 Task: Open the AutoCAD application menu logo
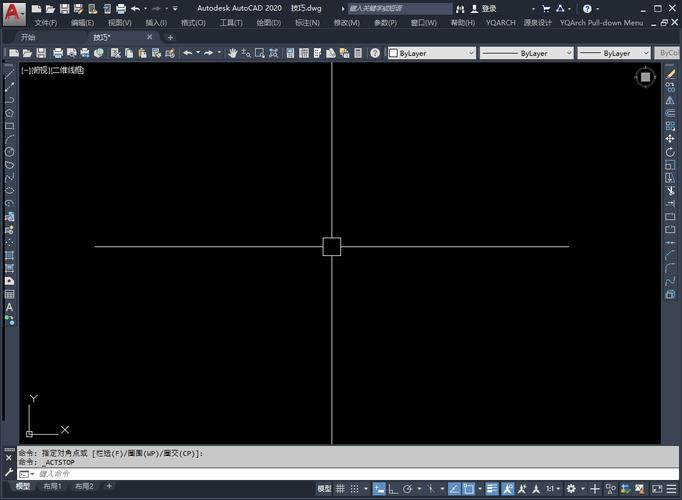tap(13, 13)
